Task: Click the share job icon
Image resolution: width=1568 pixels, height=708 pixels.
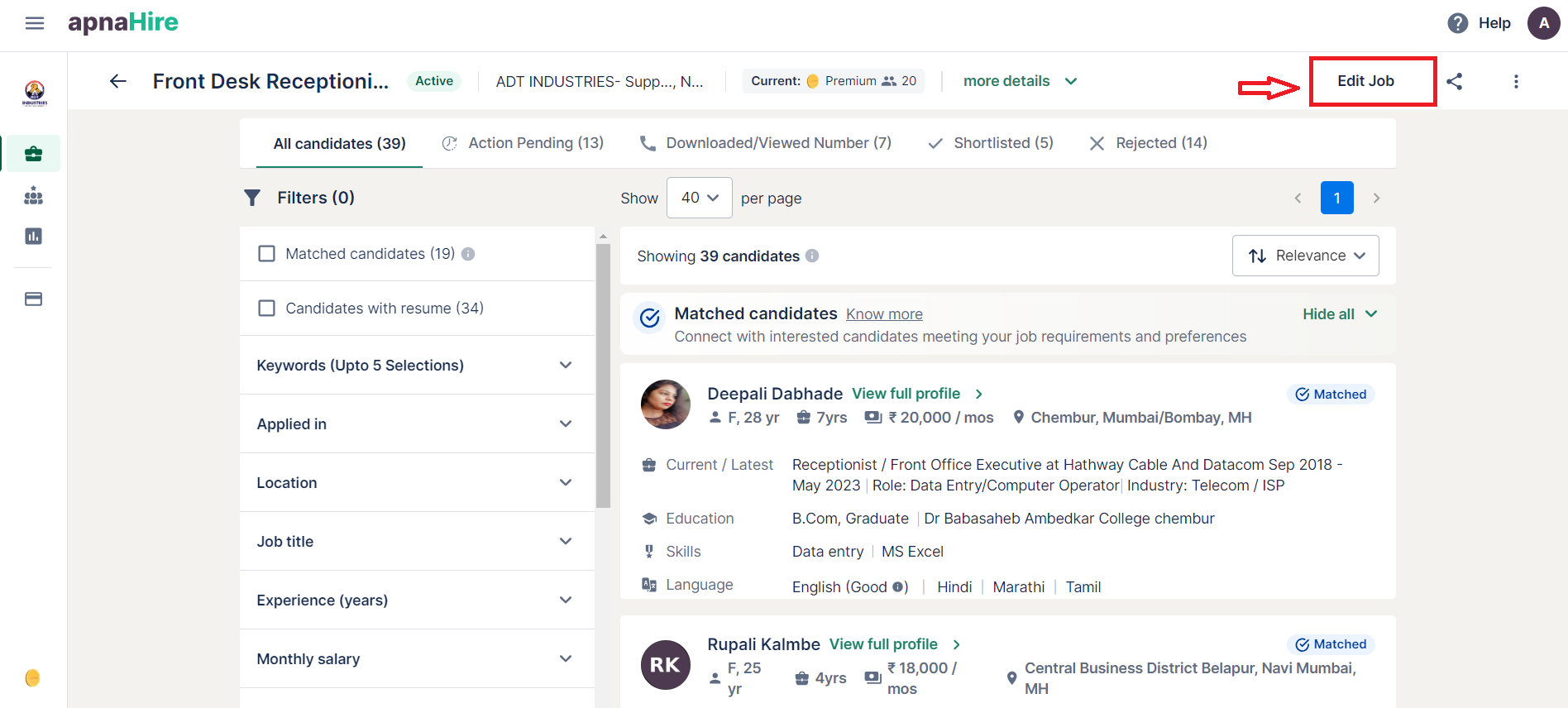Action: point(1455,81)
